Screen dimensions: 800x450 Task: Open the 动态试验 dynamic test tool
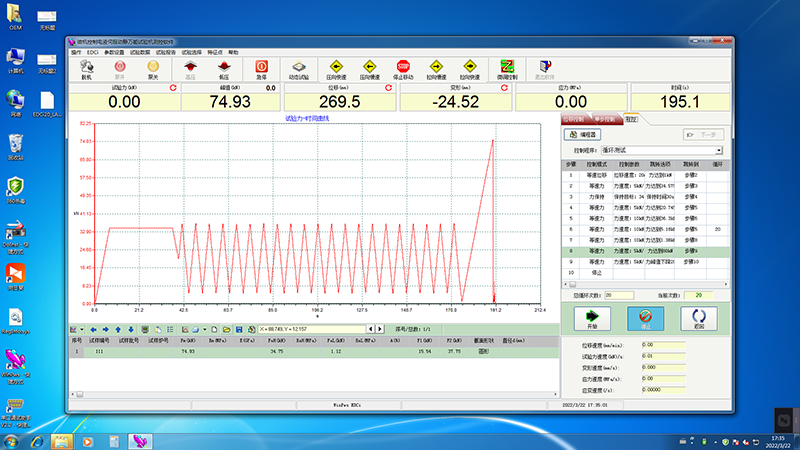click(298, 68)
